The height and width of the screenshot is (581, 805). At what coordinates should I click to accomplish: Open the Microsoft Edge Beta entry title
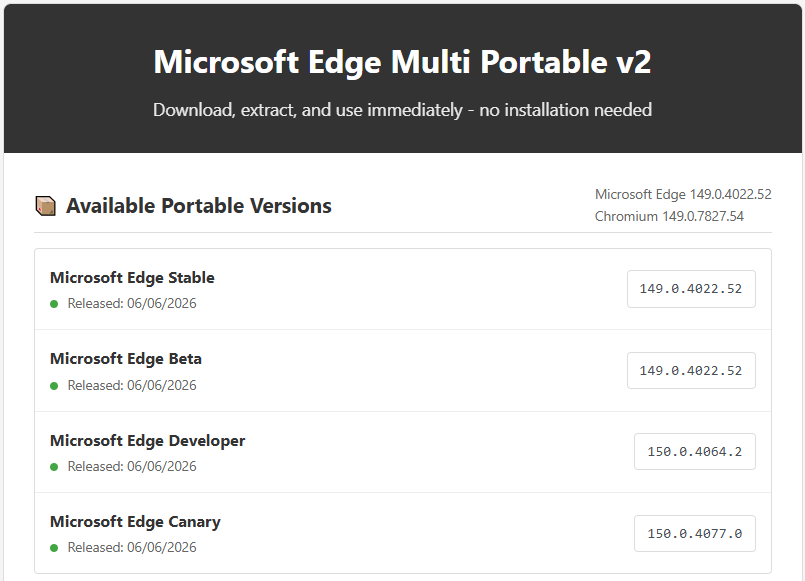[126, 359]
